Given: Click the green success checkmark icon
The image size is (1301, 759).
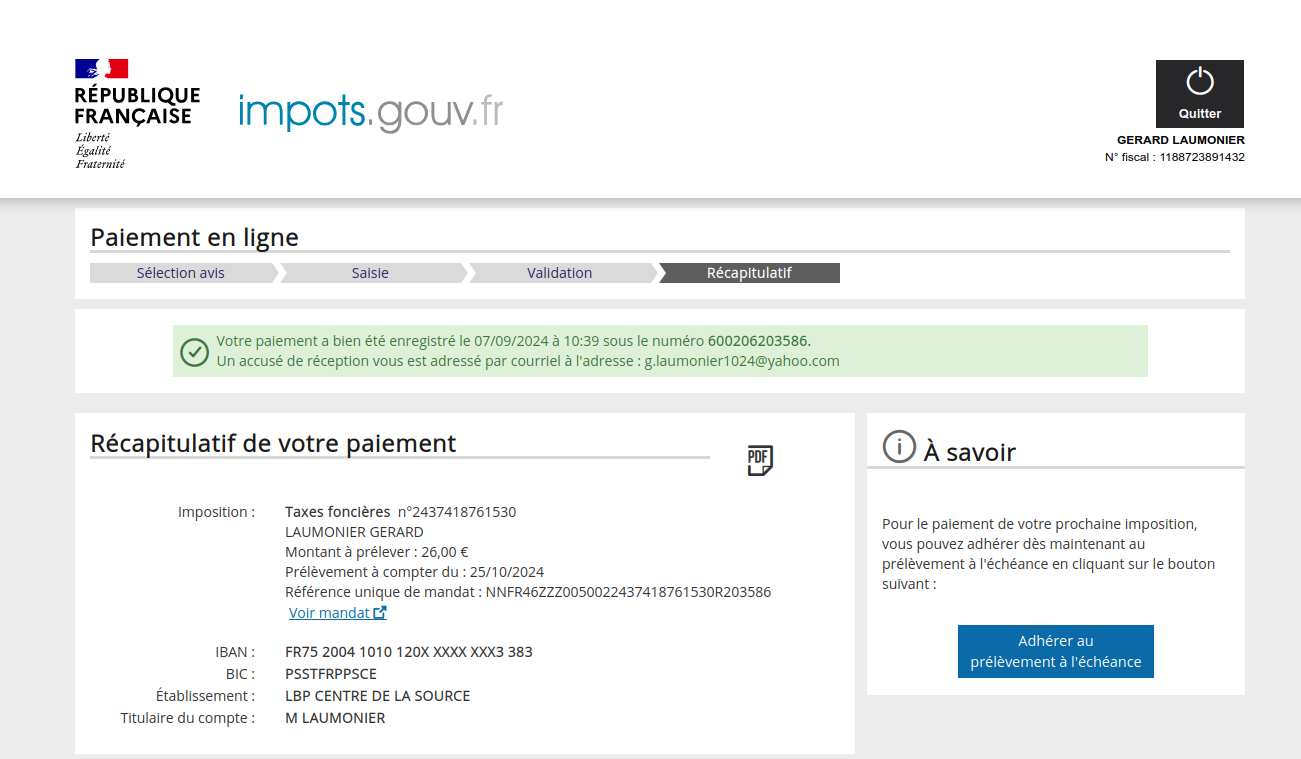Looking at the screenshot, I should click(194, 352).
